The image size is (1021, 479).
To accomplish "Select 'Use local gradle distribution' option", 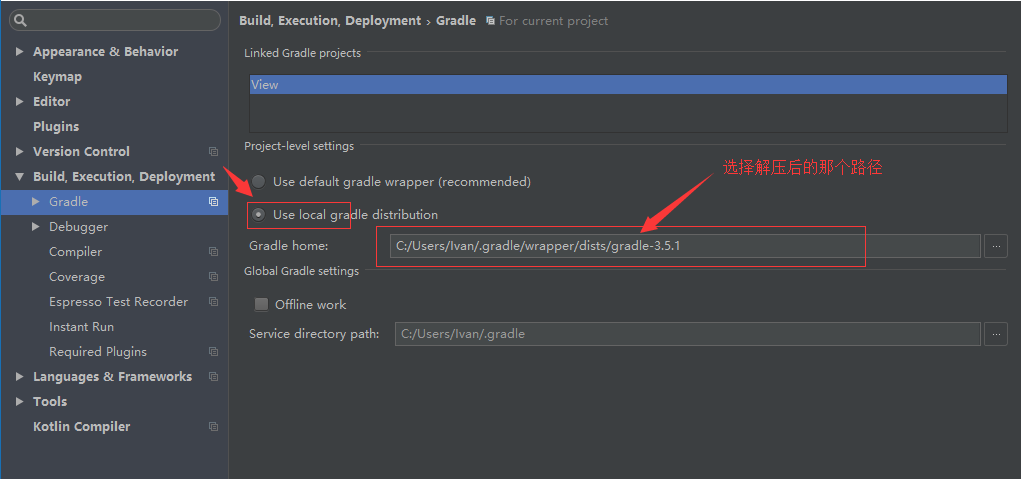I will tap(259, 215).
